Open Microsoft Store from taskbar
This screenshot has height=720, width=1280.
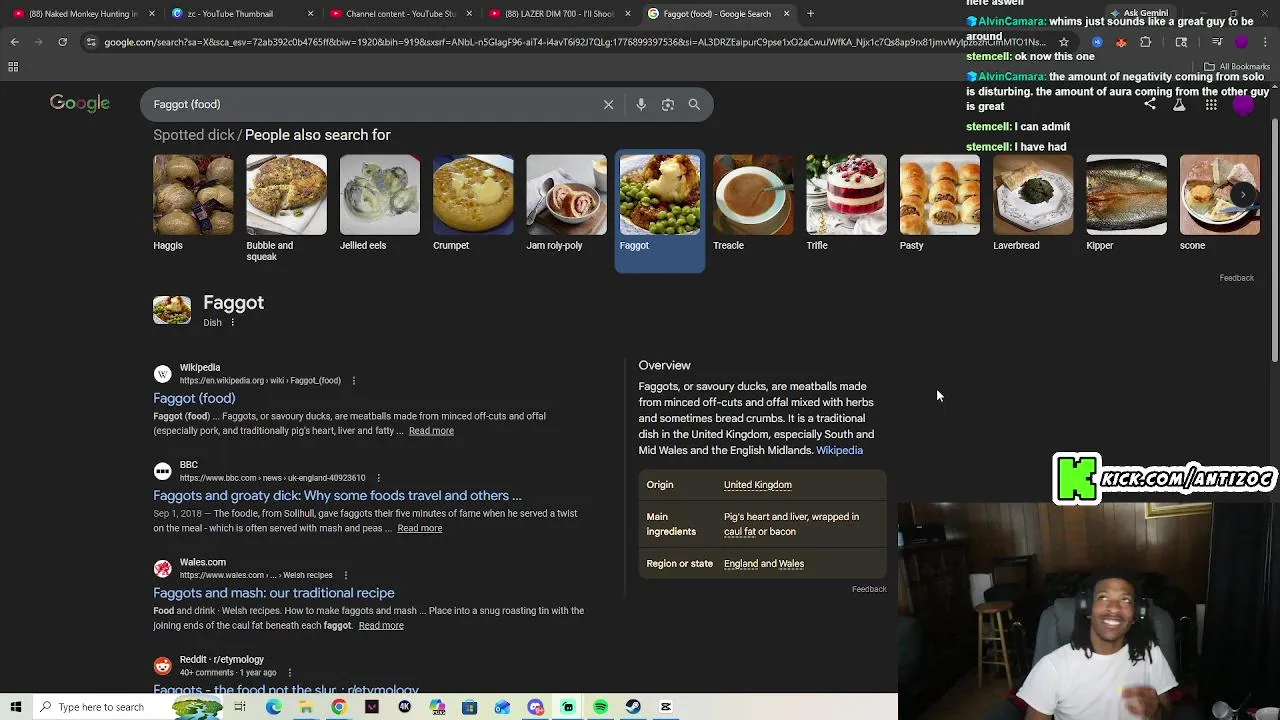coord(470,707)
